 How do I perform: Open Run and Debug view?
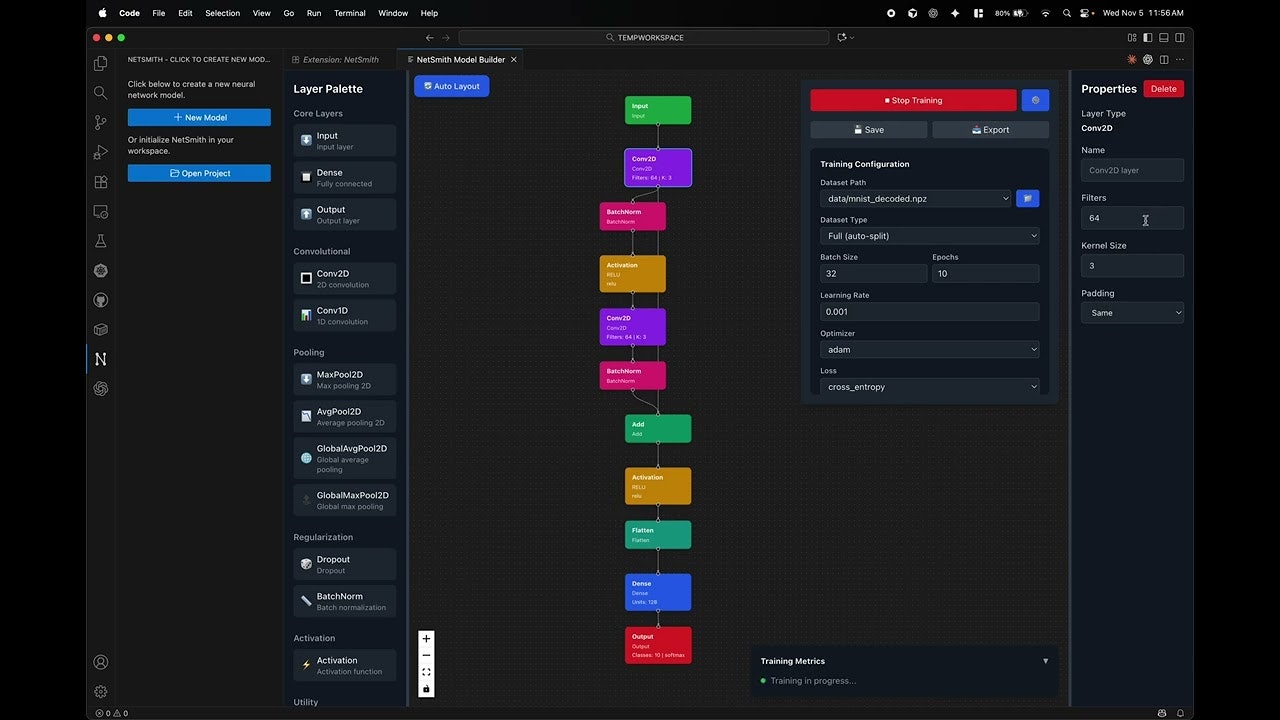pyautogui.click(x=100, y=153)
